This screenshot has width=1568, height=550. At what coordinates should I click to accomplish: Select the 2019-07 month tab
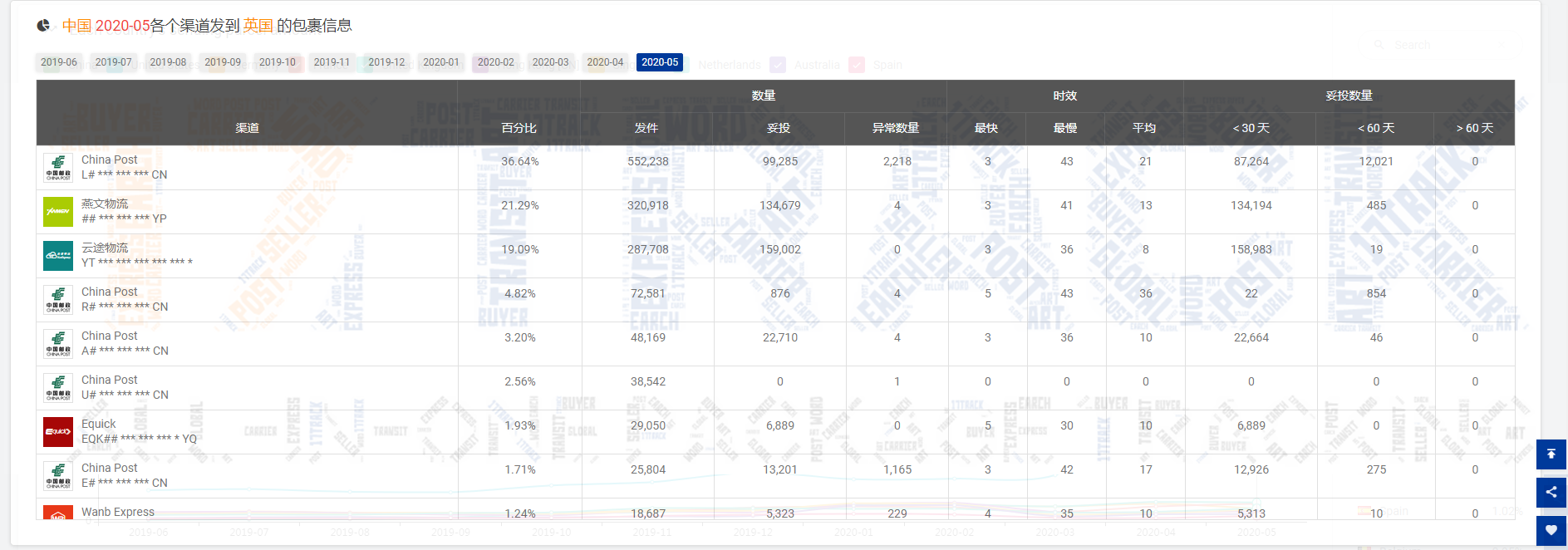click(114, 62)
